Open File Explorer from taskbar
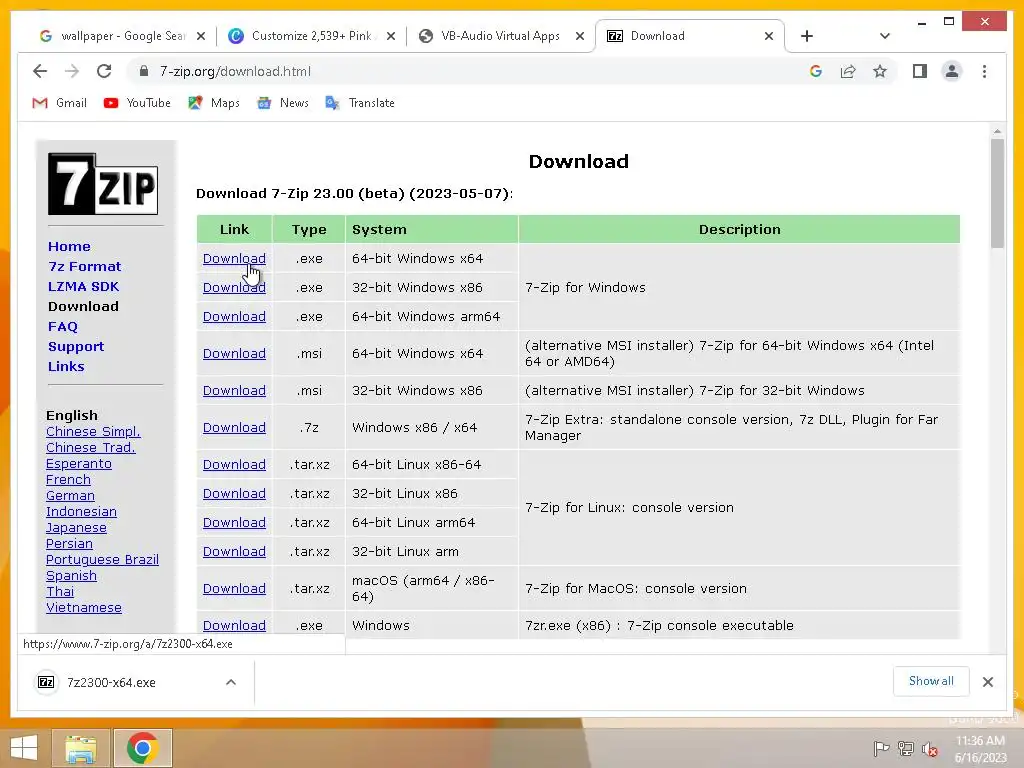 click(81, 748)
